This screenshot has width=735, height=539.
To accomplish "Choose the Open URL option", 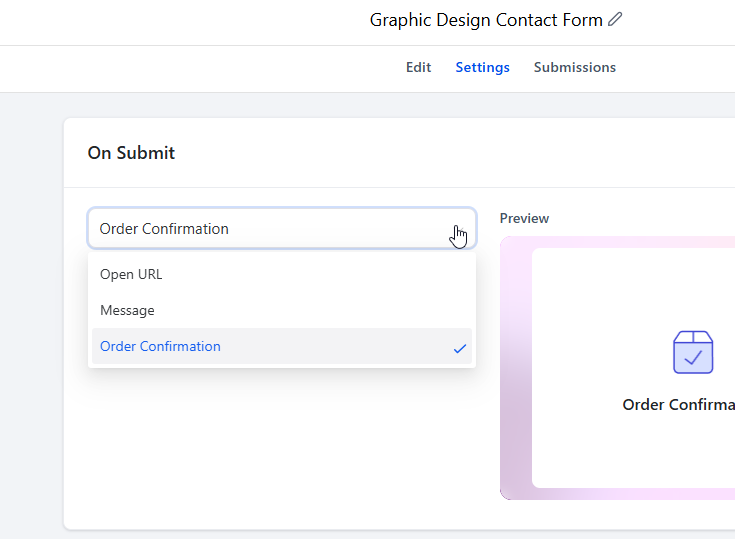I will pyautogui.click(x=282, y=274).
